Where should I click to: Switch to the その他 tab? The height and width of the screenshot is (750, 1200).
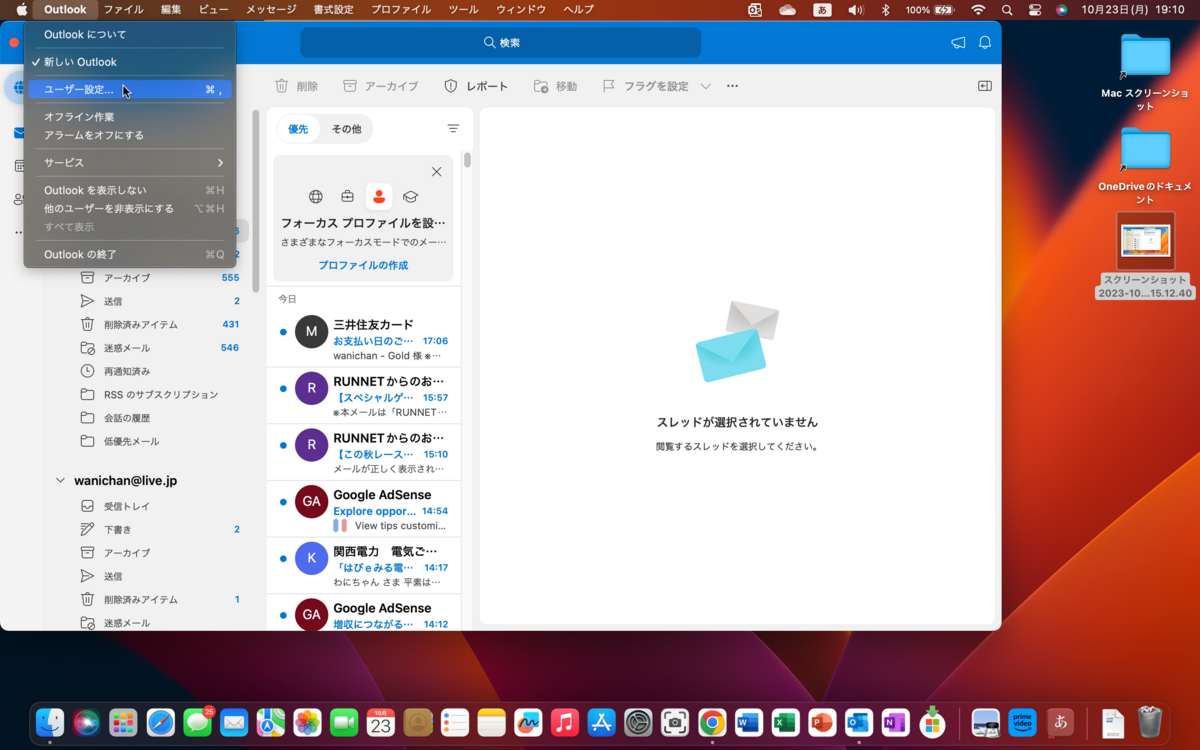click(x=346, y=129)
